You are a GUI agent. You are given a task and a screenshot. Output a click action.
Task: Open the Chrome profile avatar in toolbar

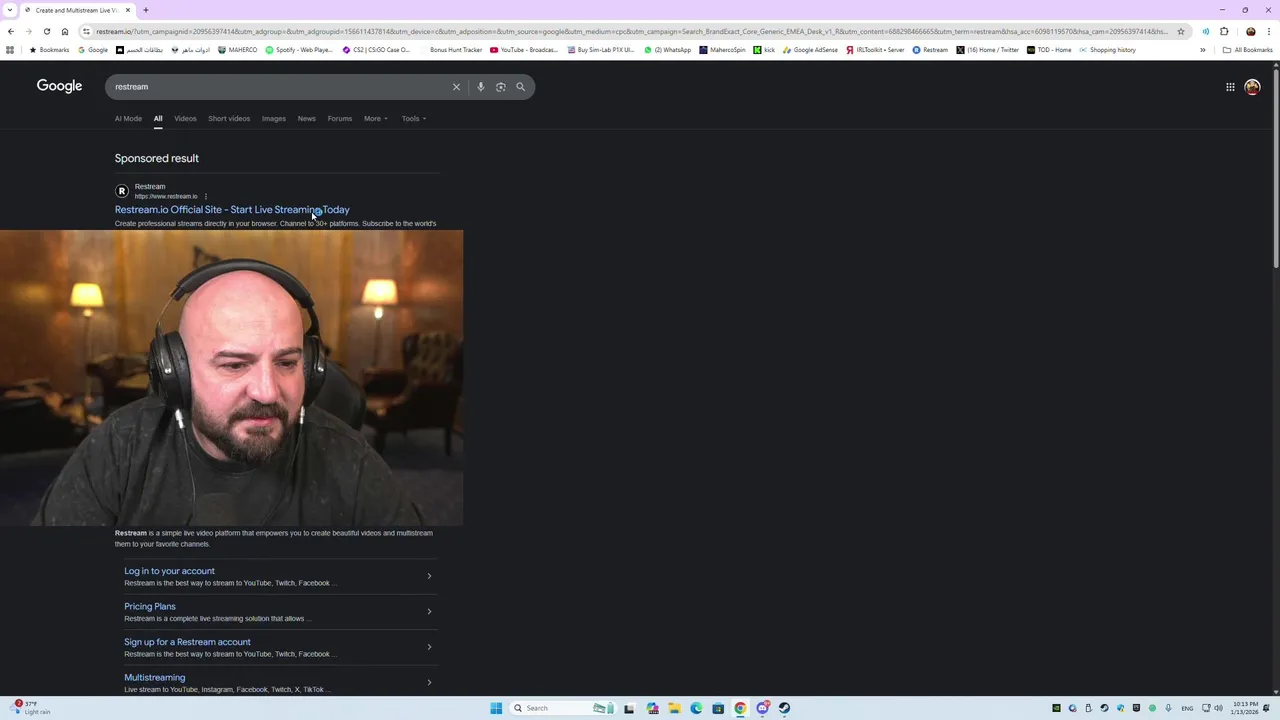pyautogui.click(x=1250, y=31)
